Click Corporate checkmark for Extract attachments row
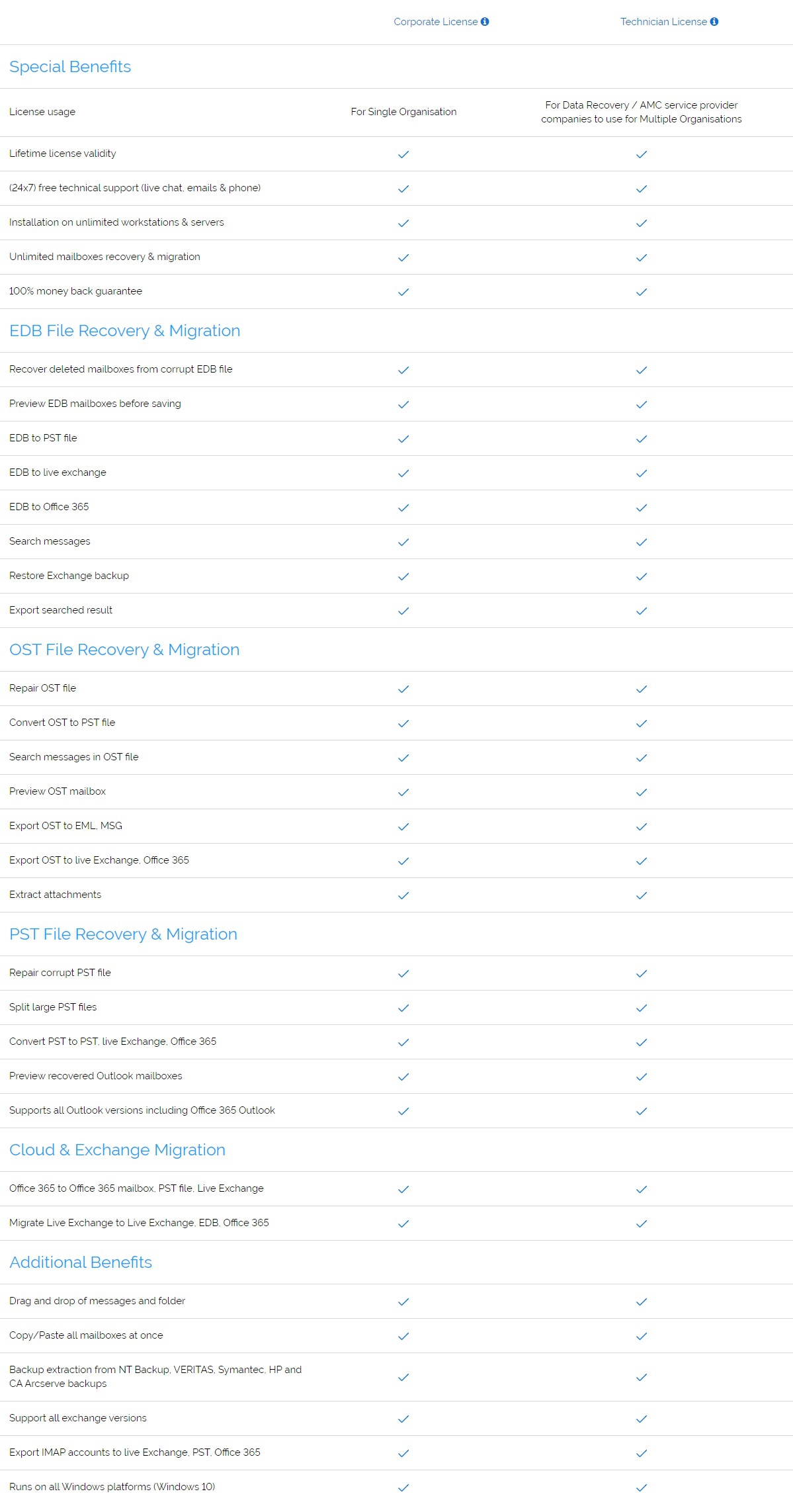Image resolution: width=793 pixels, height=1512 pixels. pos(403,895)
